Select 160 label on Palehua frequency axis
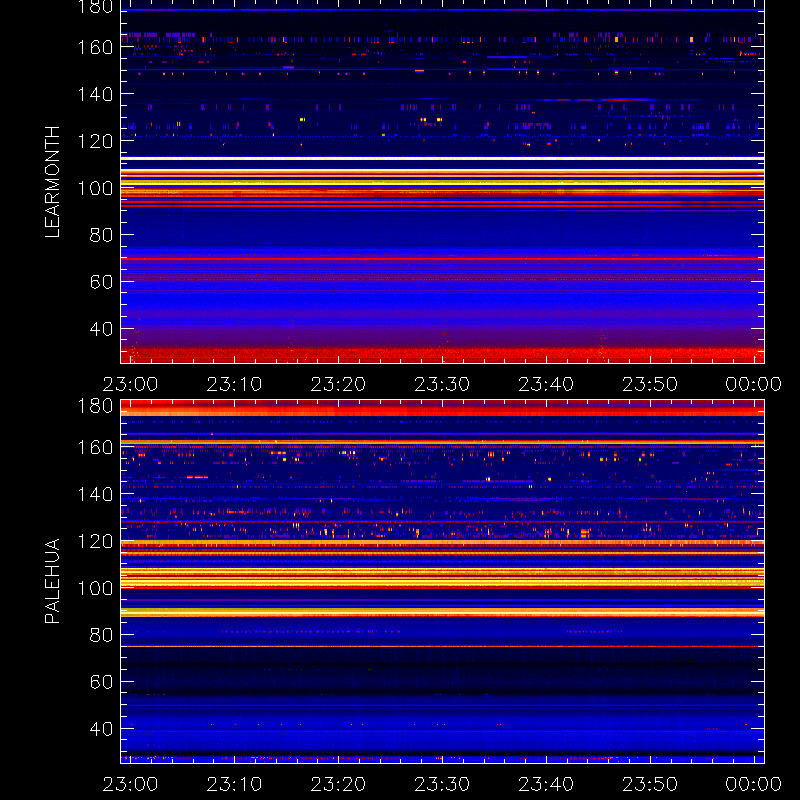Viewport: 800px width, 800px height. click(95, 447)
